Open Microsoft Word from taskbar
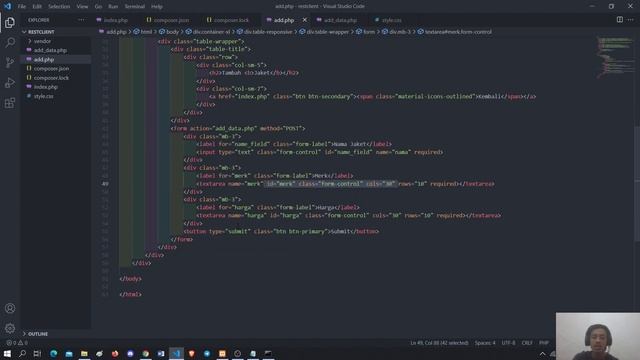The width and height of the screenshot is (640, 360). click(x=161, y=353)
